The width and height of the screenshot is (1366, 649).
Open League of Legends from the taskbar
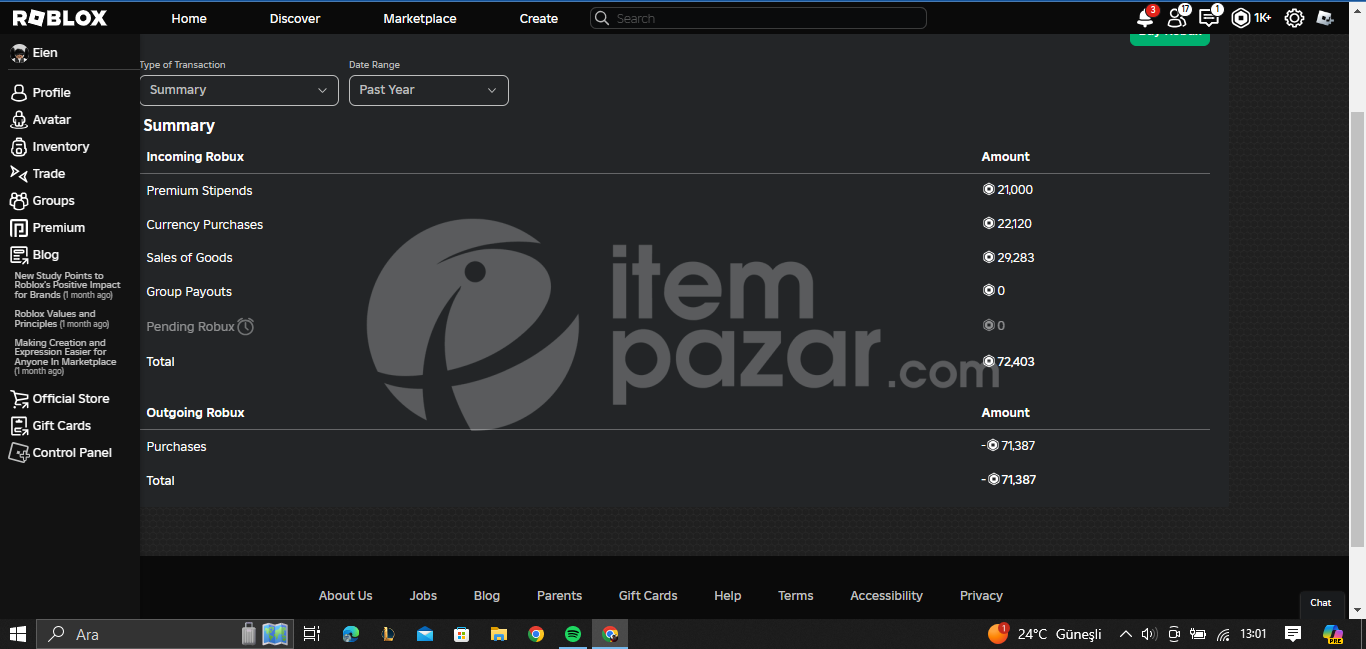click(387, 634)
